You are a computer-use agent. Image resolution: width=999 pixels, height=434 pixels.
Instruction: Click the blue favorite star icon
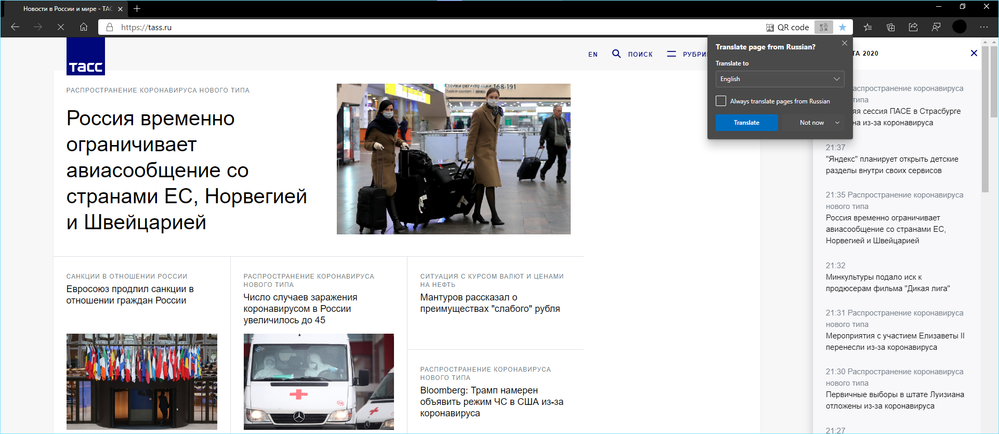click(842, 27)
